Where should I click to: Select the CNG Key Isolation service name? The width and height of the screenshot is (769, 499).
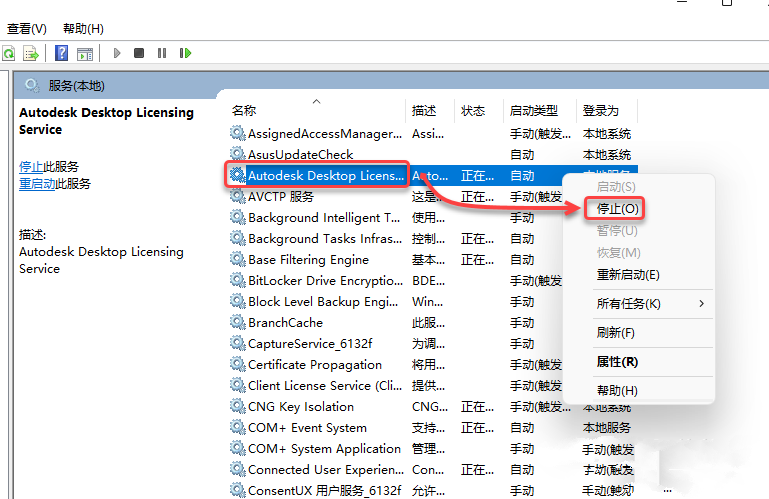(x=301, y=407)
